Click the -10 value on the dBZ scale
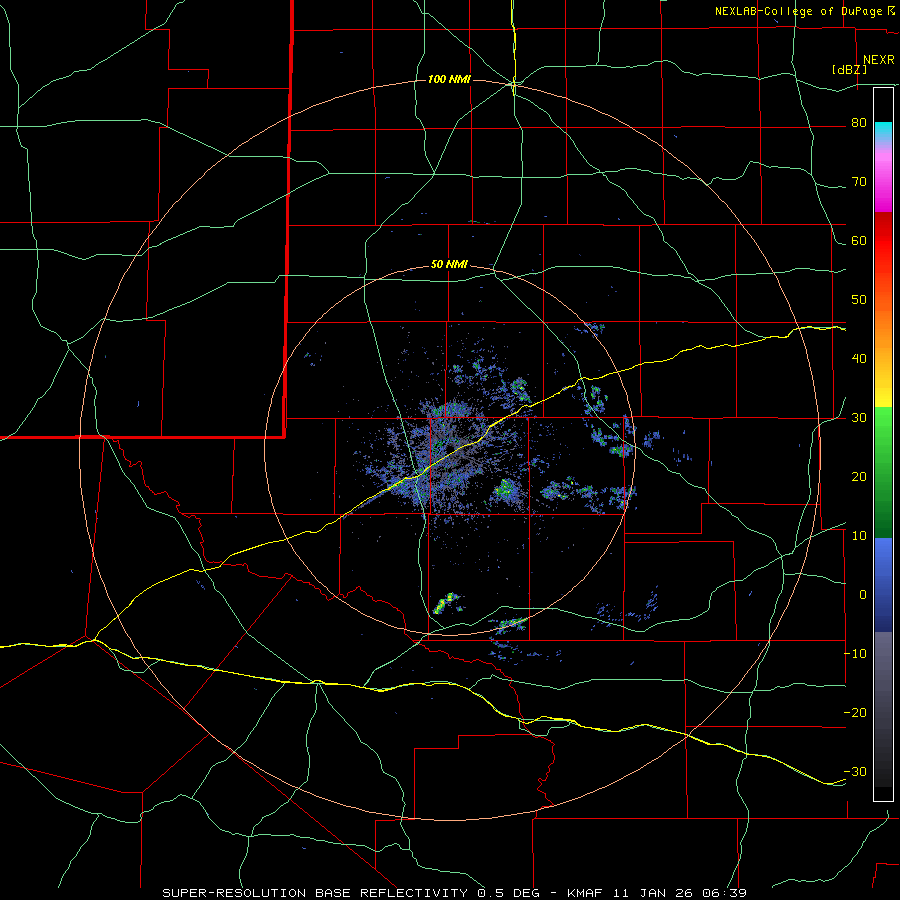Viewport: 900px width, 900px height. pos(855,654)
